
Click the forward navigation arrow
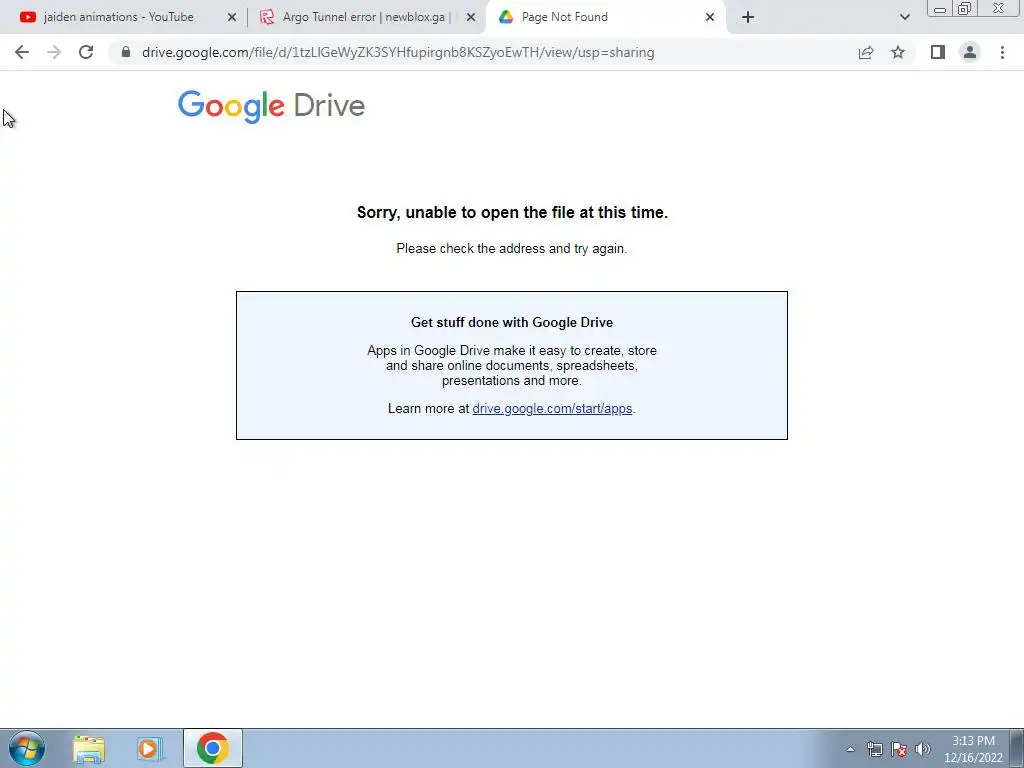coord(54,52)
